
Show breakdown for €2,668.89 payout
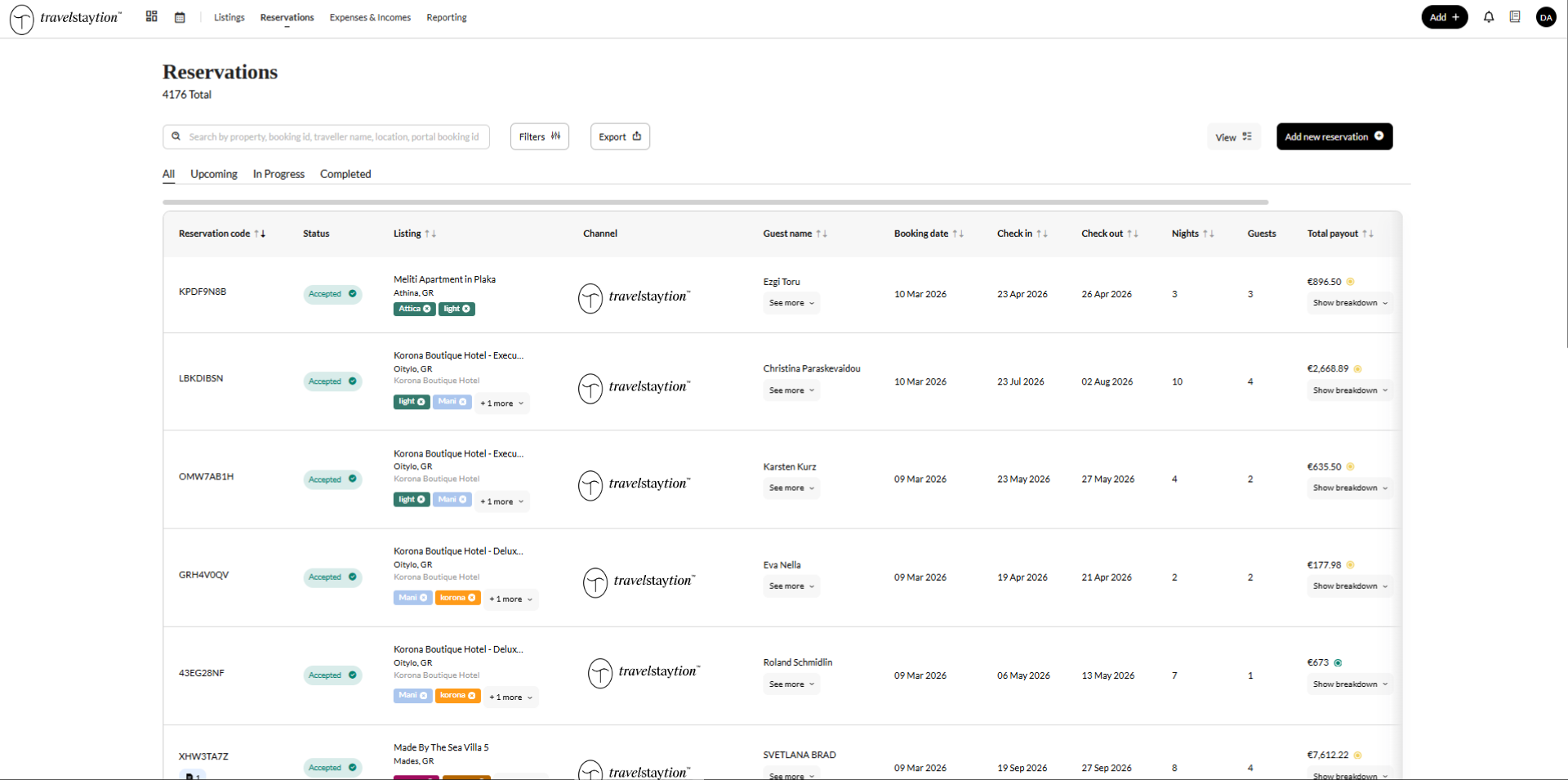[1349, 390]
